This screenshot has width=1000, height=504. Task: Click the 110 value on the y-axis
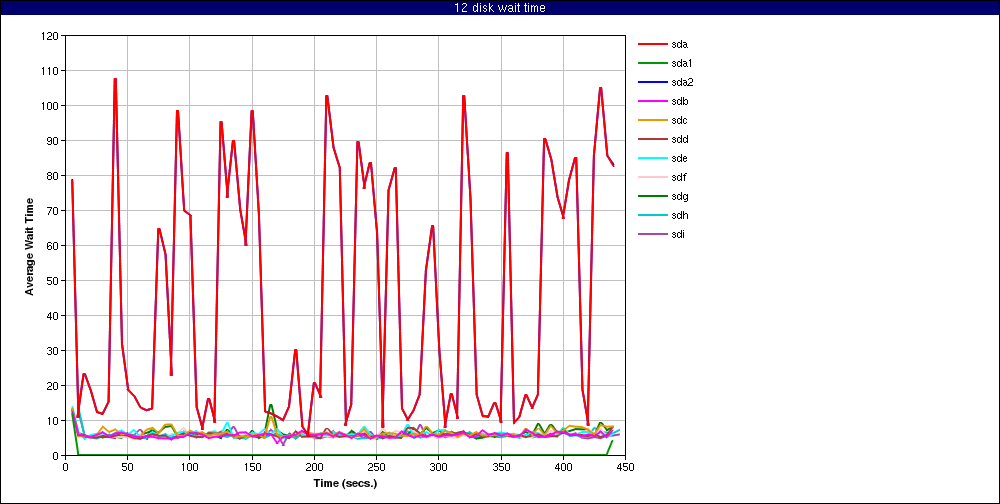tap(50, 70)
